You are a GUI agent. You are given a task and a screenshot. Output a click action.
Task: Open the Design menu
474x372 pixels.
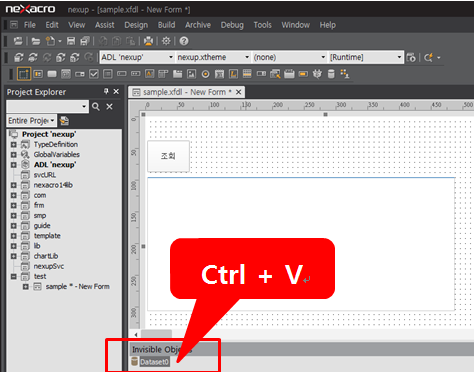point(136,25)
